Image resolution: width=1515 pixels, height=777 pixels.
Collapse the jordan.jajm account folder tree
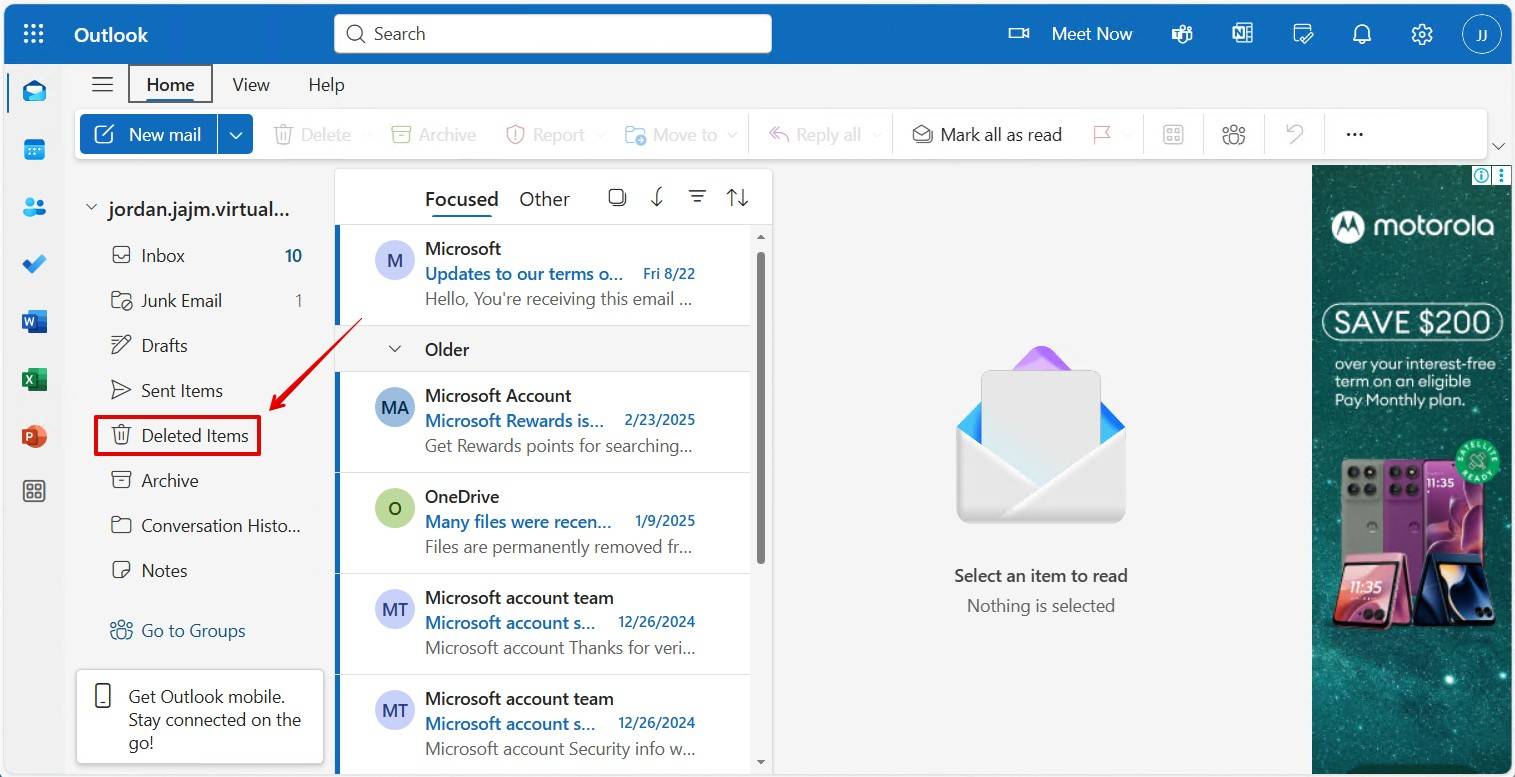pos(91,207)
